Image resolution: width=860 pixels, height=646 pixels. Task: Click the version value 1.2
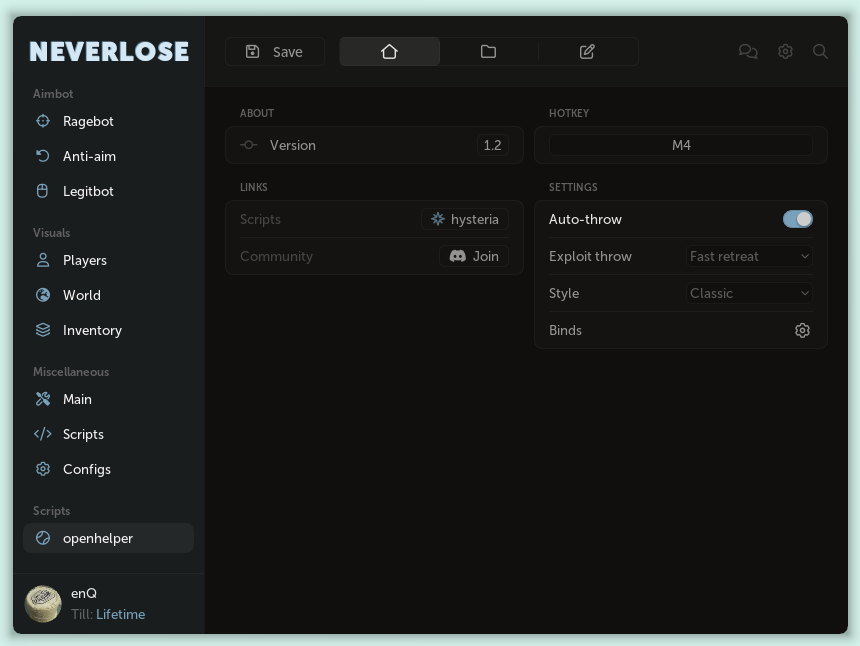pyautogui.click(x=492, y=145)
